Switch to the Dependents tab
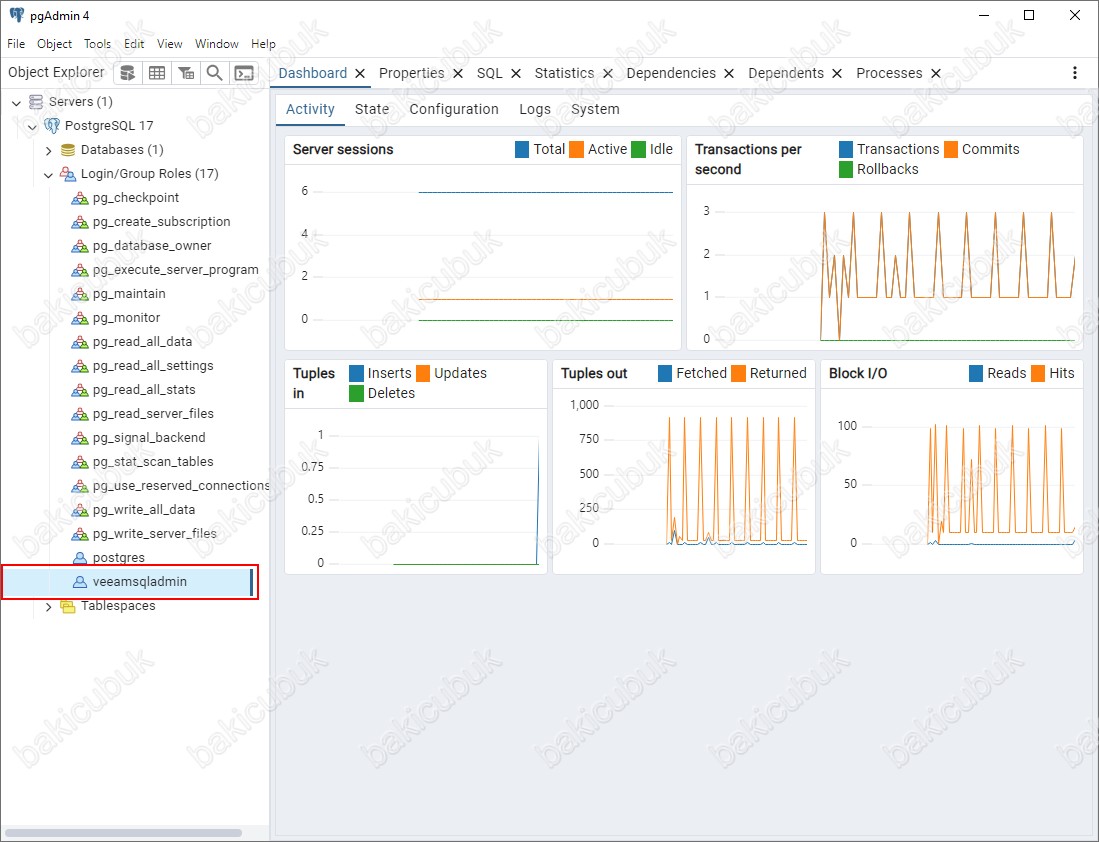 point(786,73)
